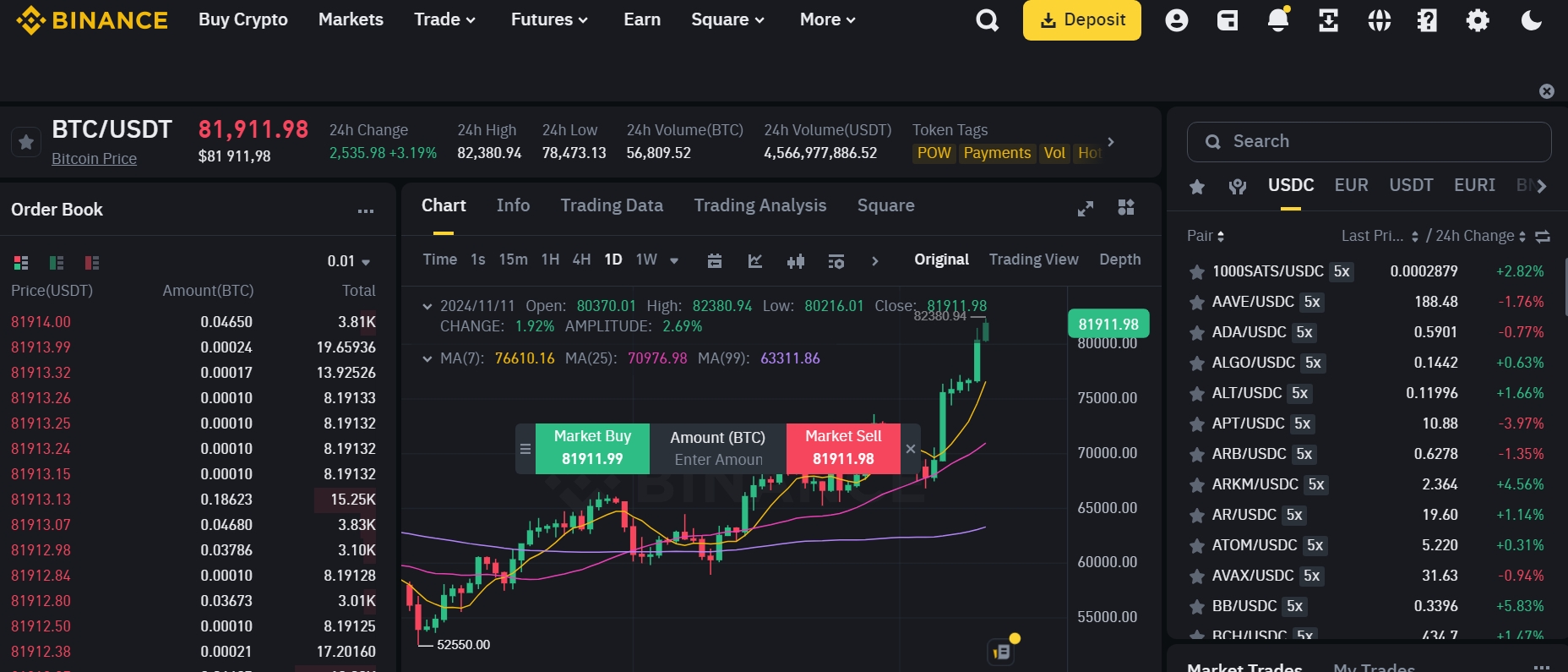Open Order Book three-dot options
Image resolution: width=1568 pixels, height=672 pixels.
coord(365,210)
